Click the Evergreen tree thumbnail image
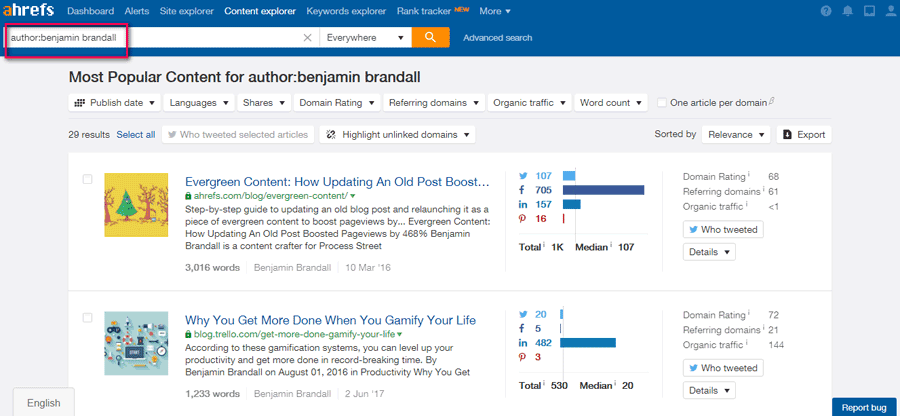This screenshot has height=416, width=900. (x=136, y=205)
